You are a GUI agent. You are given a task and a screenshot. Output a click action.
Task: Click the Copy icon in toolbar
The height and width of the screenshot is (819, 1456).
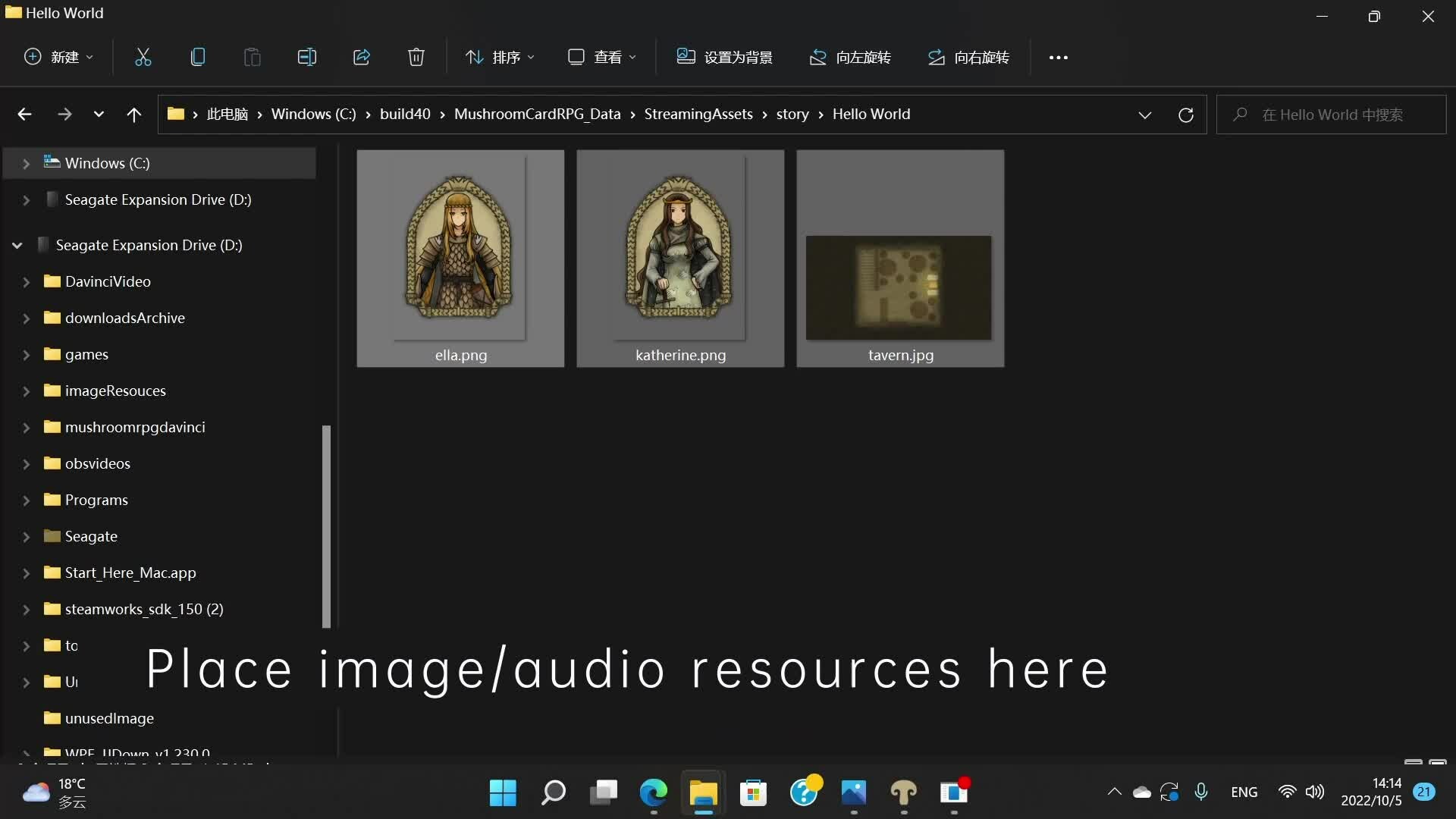[197, 57]
